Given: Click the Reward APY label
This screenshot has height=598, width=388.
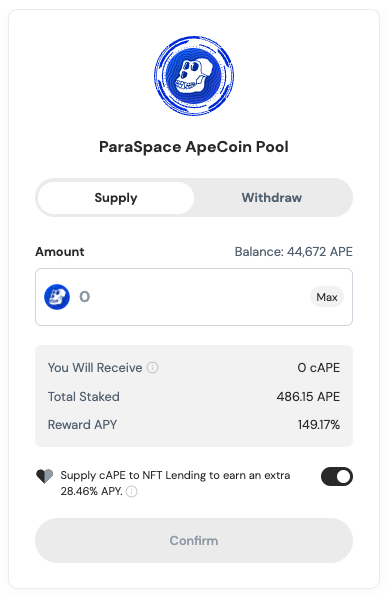Looking at the screenshot, I should click(82, 424).
